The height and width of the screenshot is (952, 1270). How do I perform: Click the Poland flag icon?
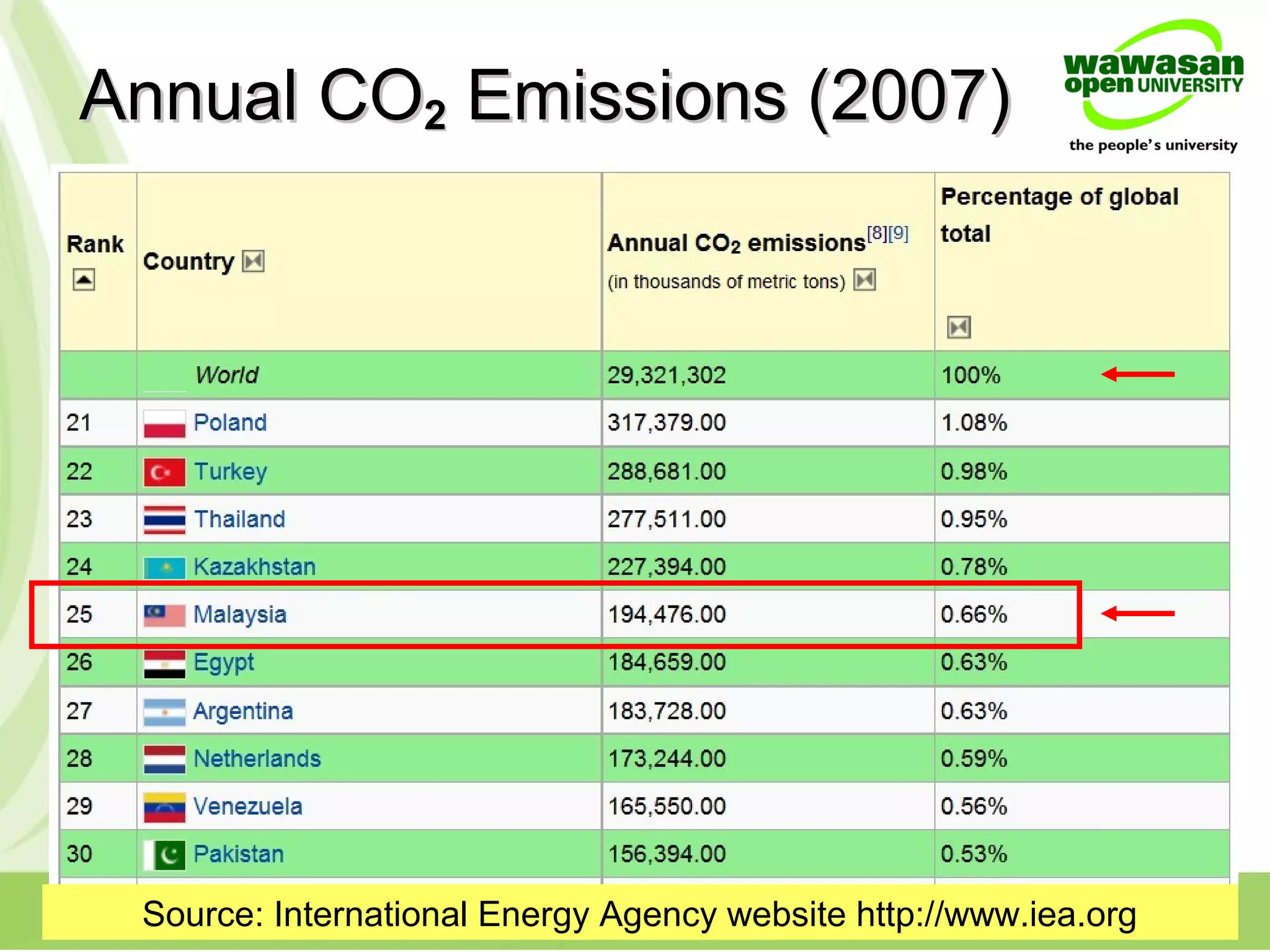click(164, 423)
